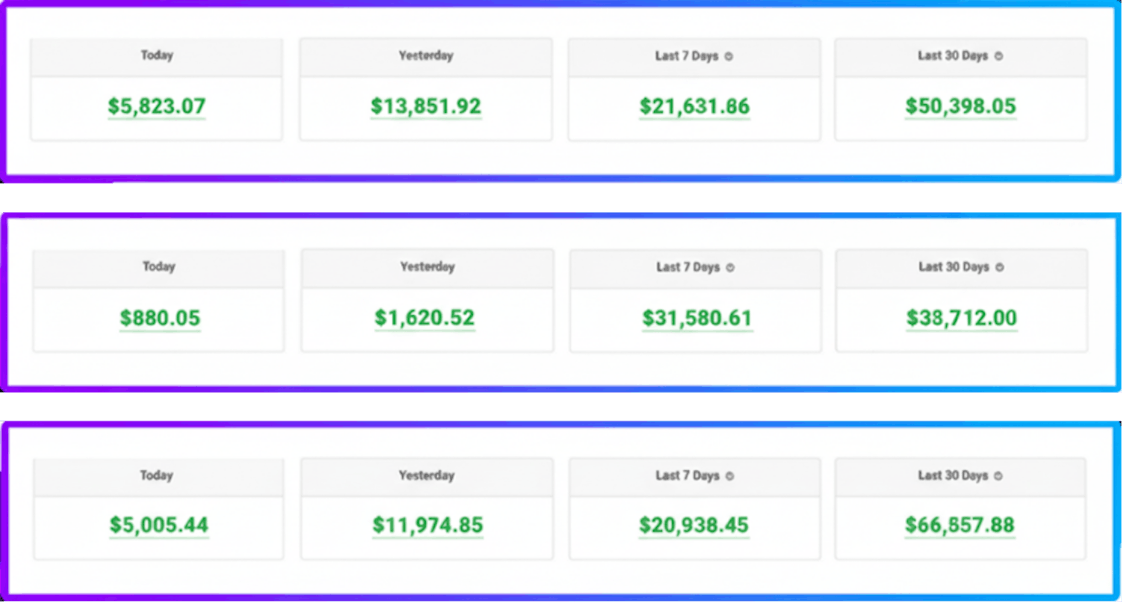This screenshot has width=1123, height=603.
Task: Click info icon beside Last 30 Days above $38,712.00
Action: [x=1000, y=268]
